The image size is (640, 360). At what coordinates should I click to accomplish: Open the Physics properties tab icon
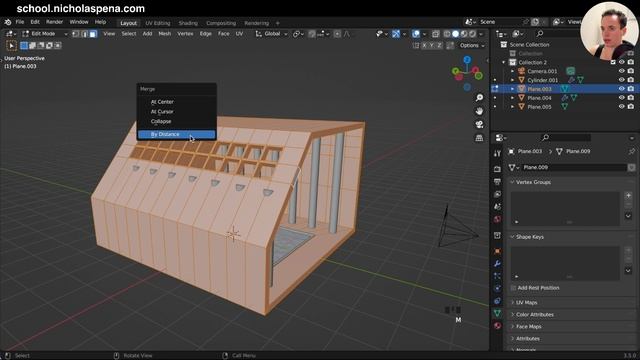coord(497,289)
